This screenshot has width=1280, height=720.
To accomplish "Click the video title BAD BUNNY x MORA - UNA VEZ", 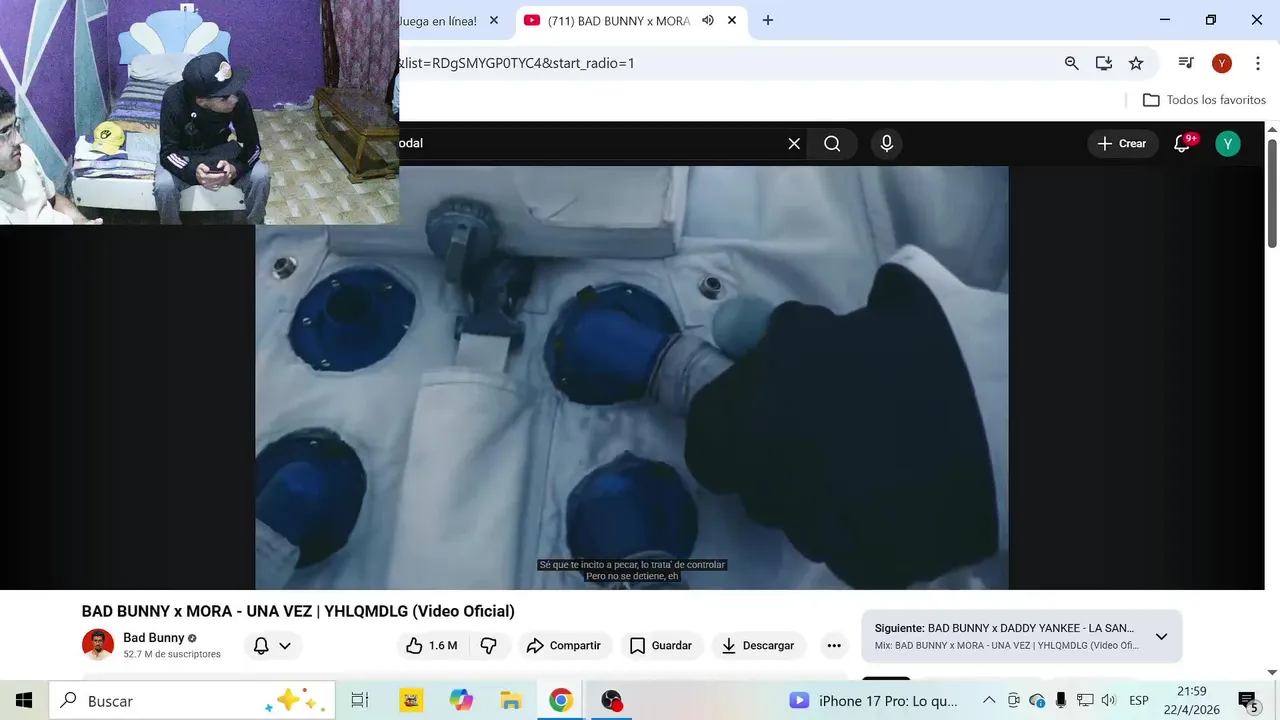I will 298,611.
